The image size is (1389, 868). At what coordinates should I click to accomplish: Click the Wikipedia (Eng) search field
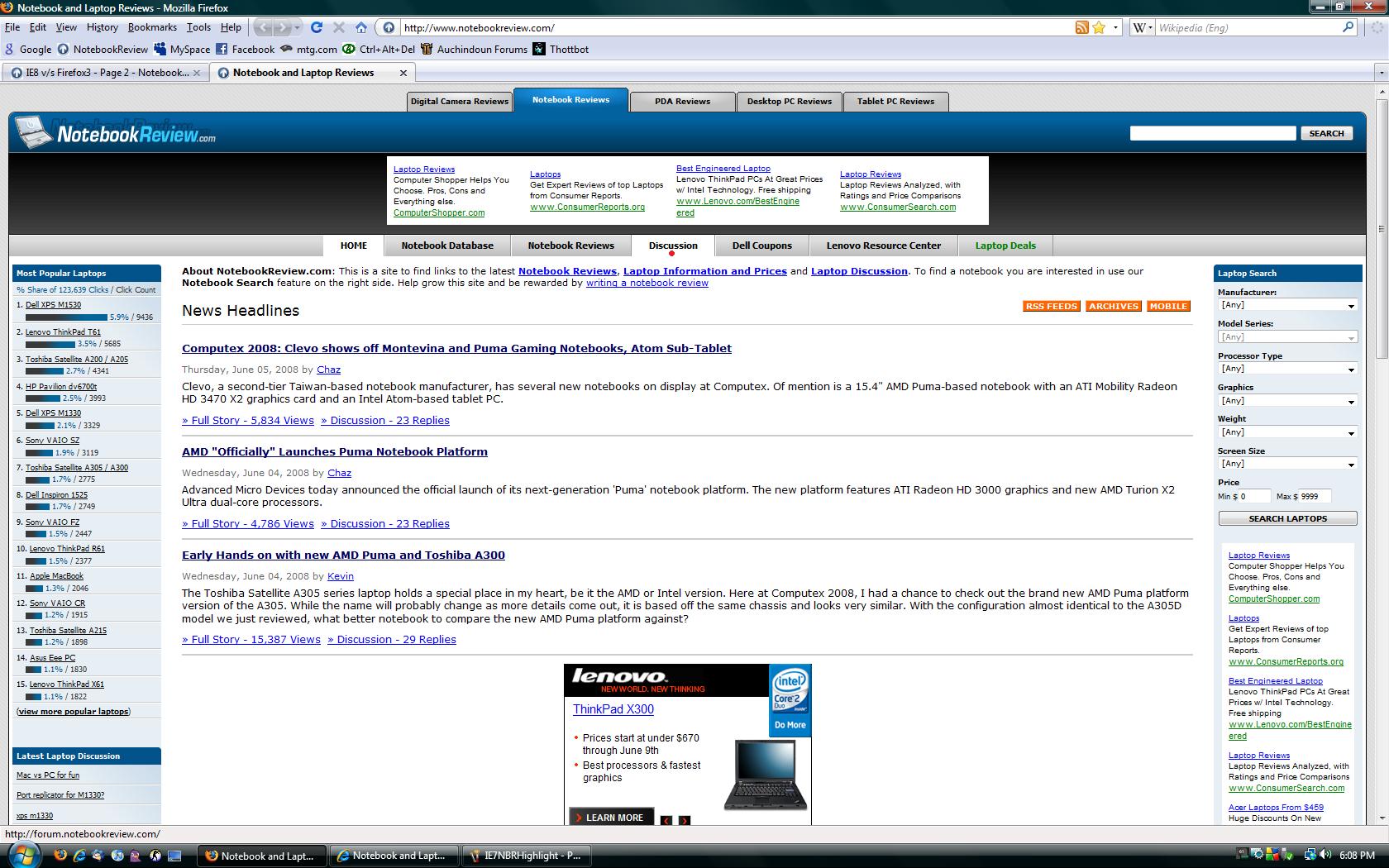1247,27
